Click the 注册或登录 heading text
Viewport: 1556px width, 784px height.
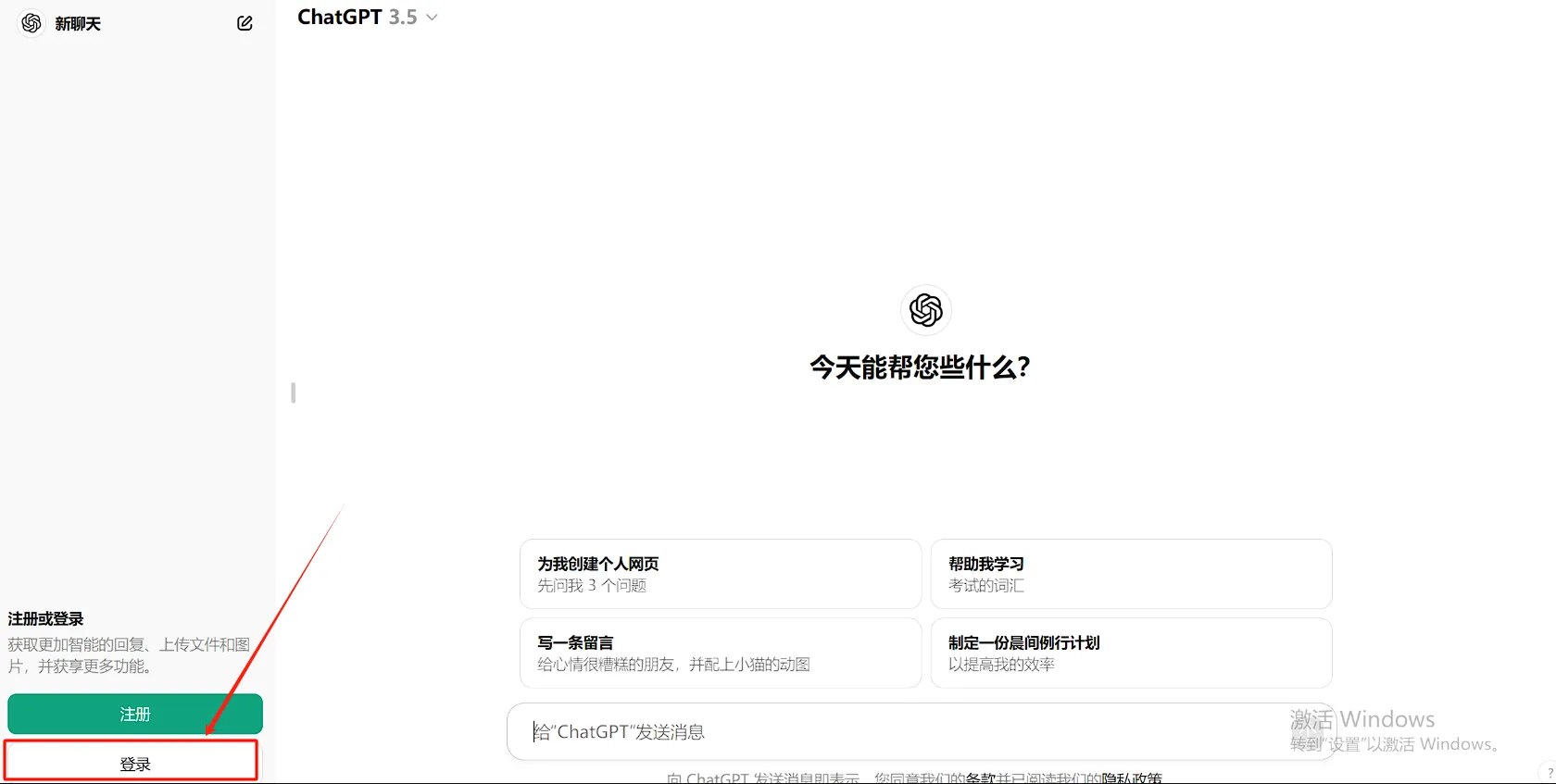pos(46,618)
